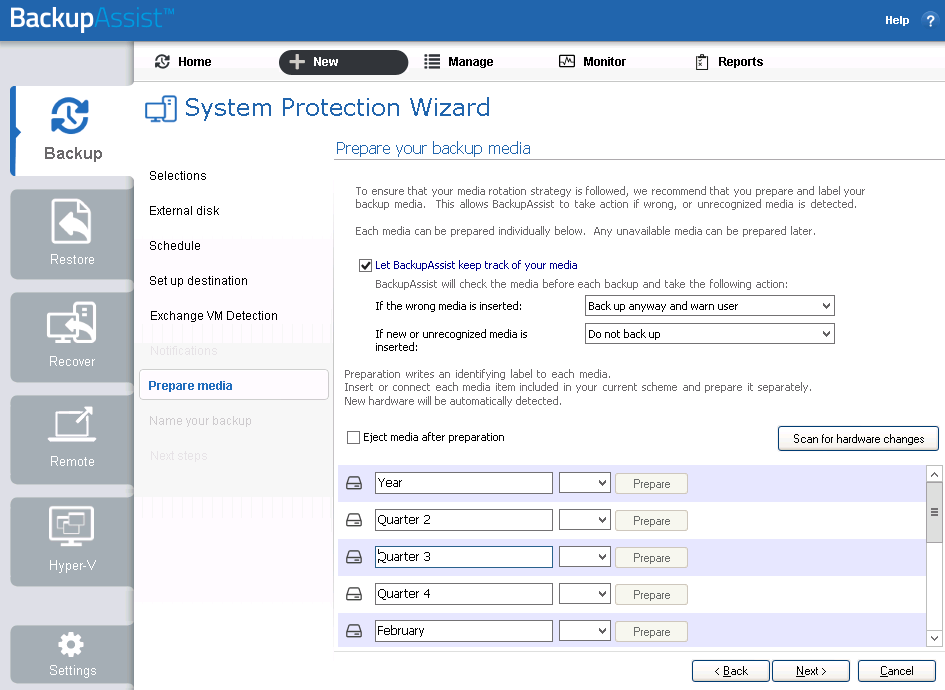Open the Settings gear icon
This screenshot has height=690, width=945.
tap(71, 645)
